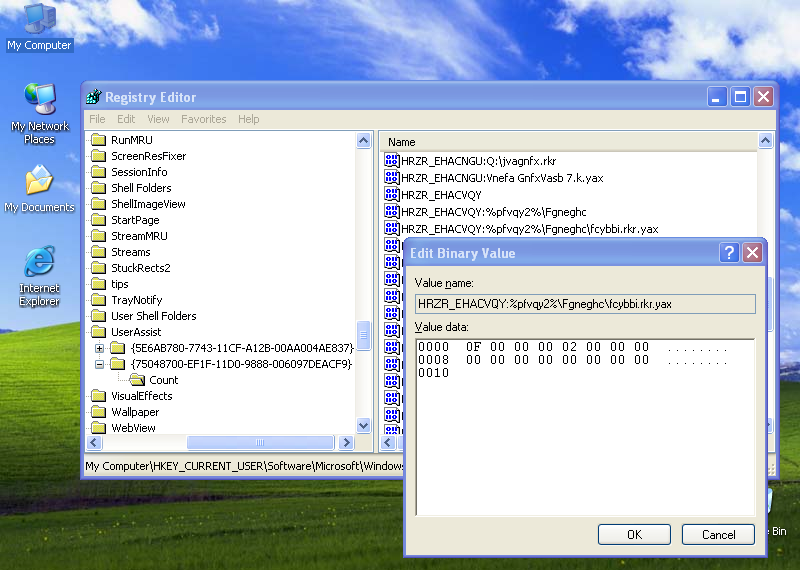The width and height of the screenshot is (800, 570).
Task: Click tree pane scroll down arrow
Action: point(363,425)
